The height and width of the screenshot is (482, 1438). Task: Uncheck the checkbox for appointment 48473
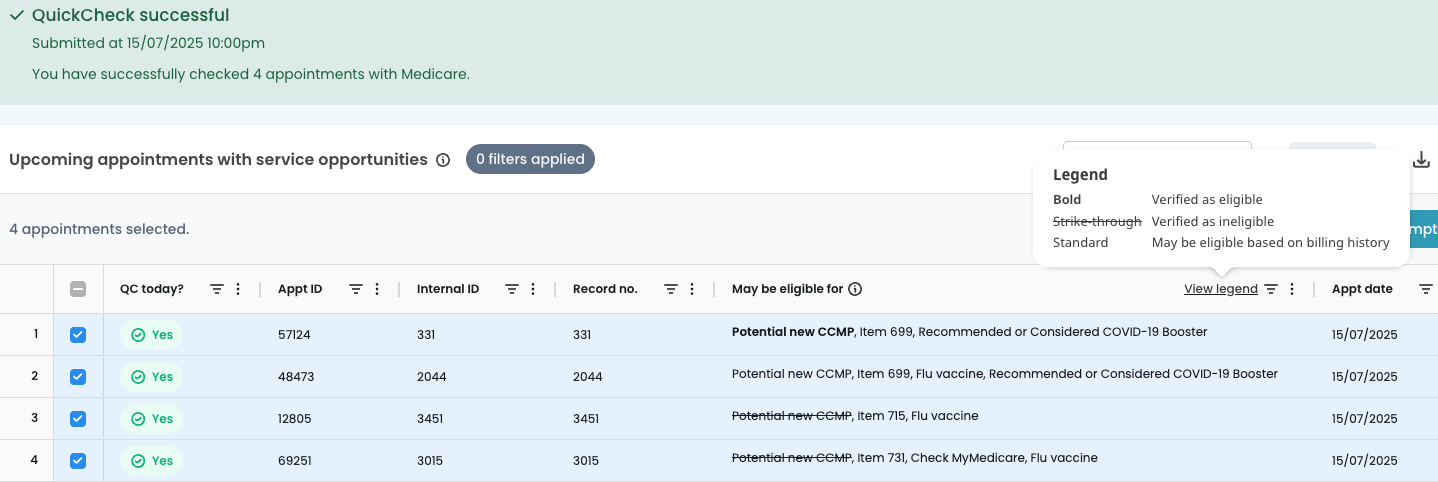[78, 377]
